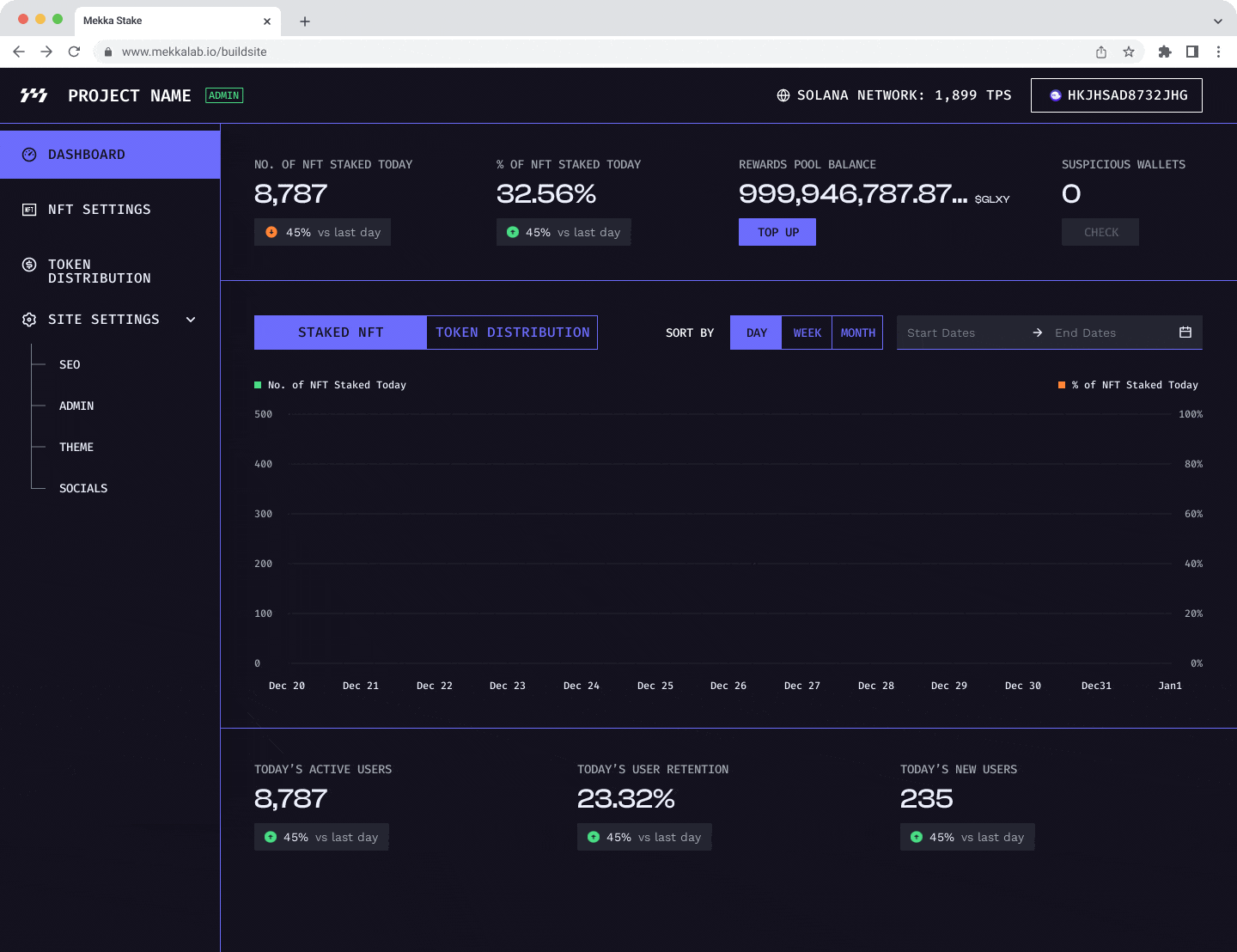Collapse the Site Settings chevron
Viewport: 1237px width, 952px height.
pos(191,320)
